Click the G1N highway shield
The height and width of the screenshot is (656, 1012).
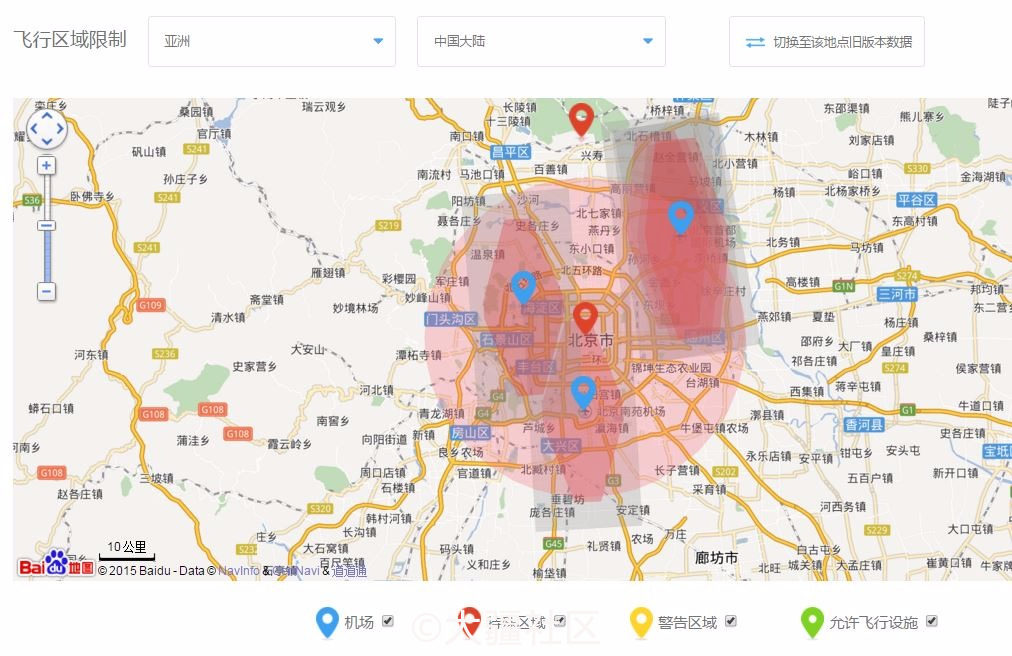click(x=844, y=286)
